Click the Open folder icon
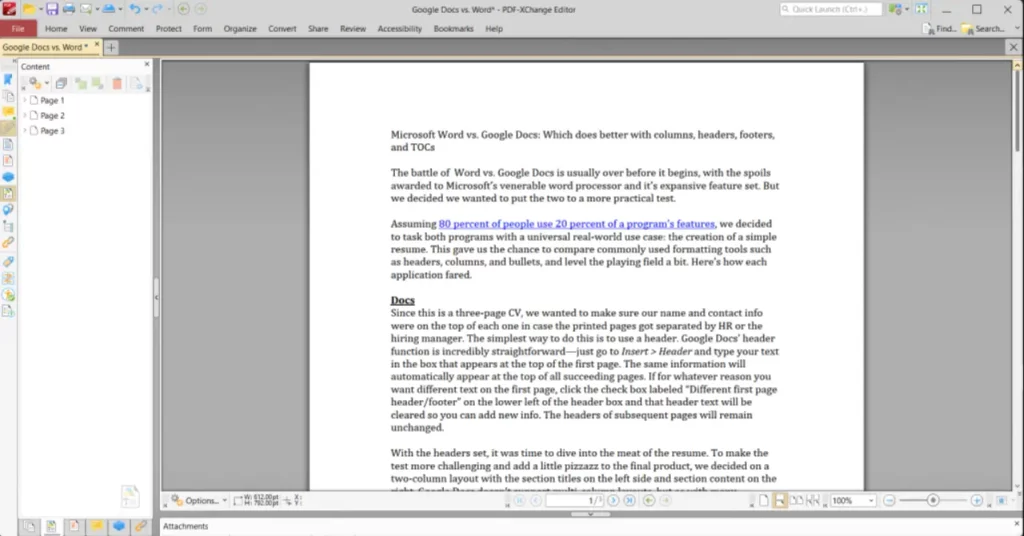The height and width of the screenshot is (536, 1024). pos(29,9)
